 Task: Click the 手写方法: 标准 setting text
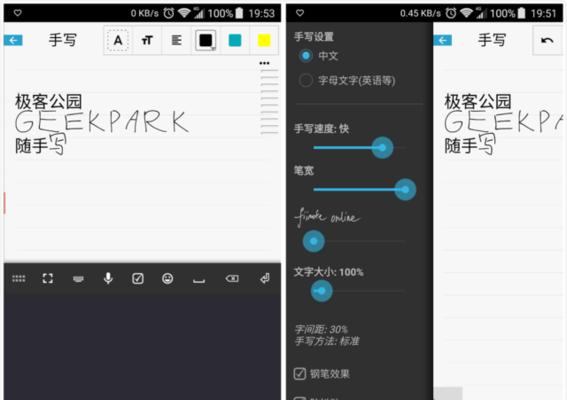pyautogui.click(x=327, y=341)
